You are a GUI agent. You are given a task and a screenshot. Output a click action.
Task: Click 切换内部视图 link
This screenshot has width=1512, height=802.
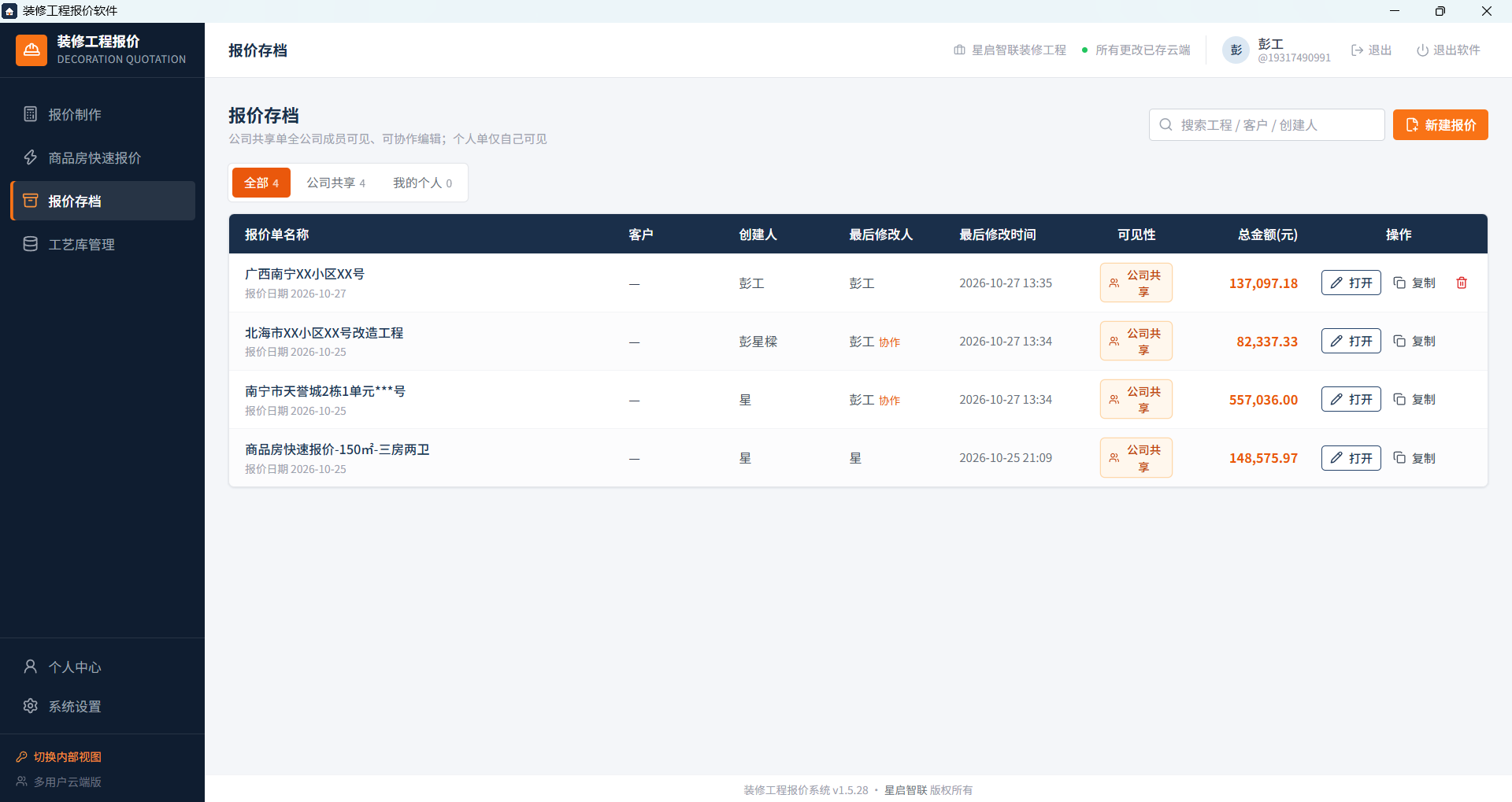[x=59, y=756]
